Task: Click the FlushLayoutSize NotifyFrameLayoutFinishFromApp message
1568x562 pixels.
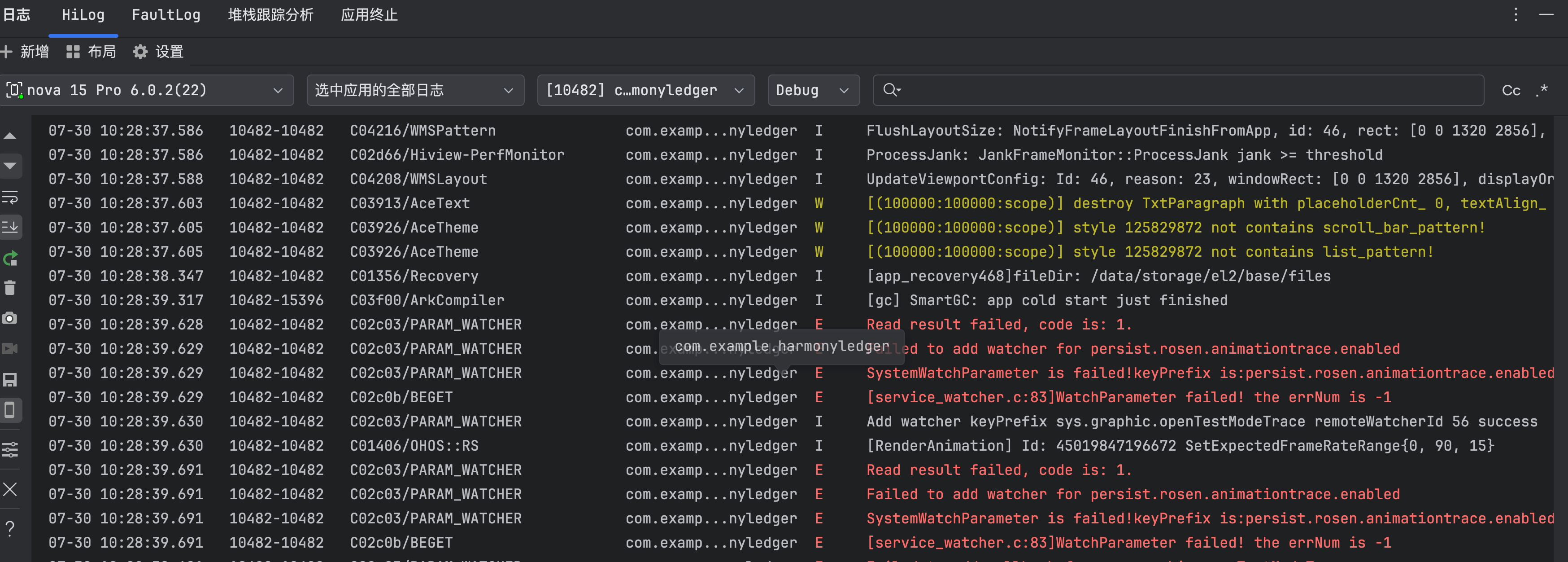Action: (x=1206, y=130)
